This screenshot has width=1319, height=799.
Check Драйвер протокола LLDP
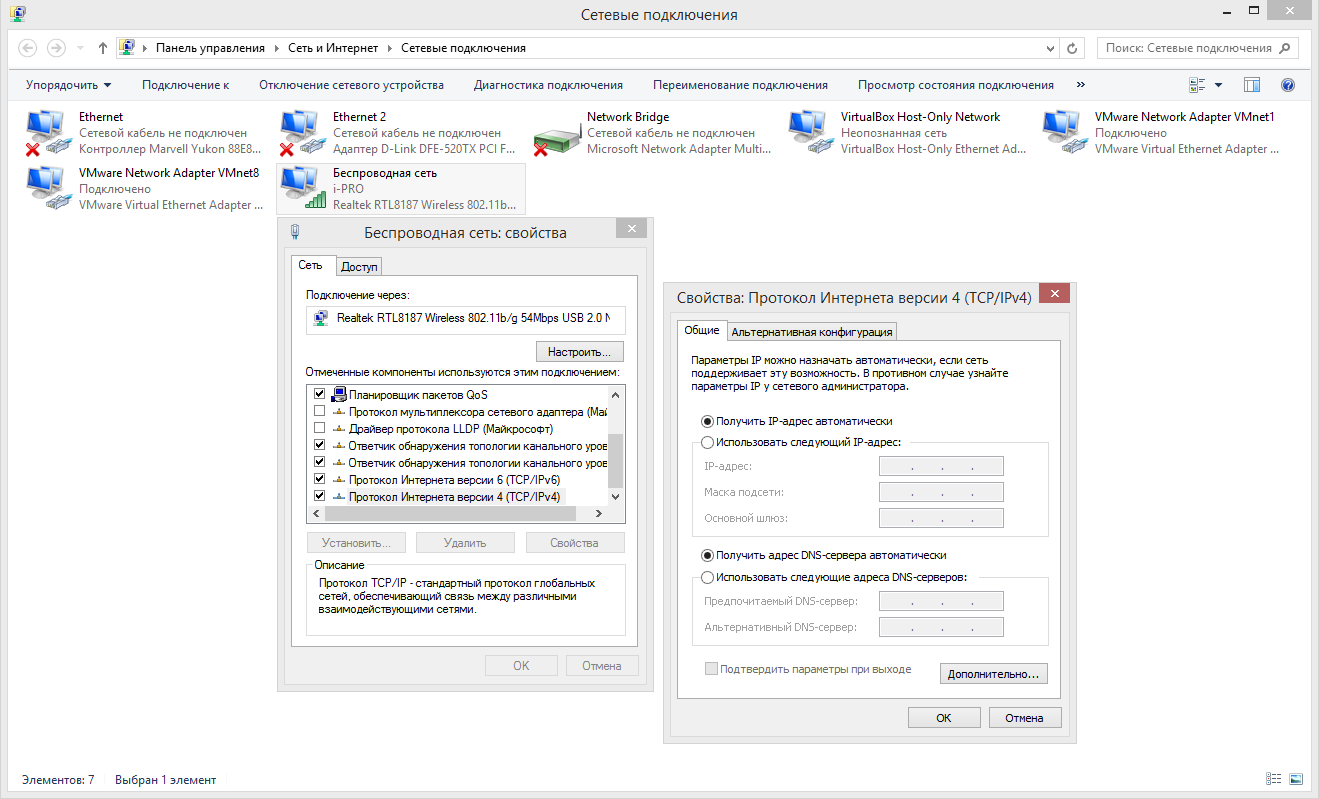click(x=319, y=428)
